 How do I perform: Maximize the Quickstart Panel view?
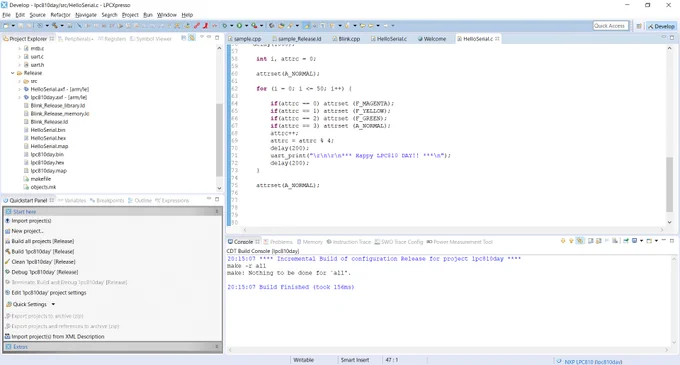[x=217, y=199]
